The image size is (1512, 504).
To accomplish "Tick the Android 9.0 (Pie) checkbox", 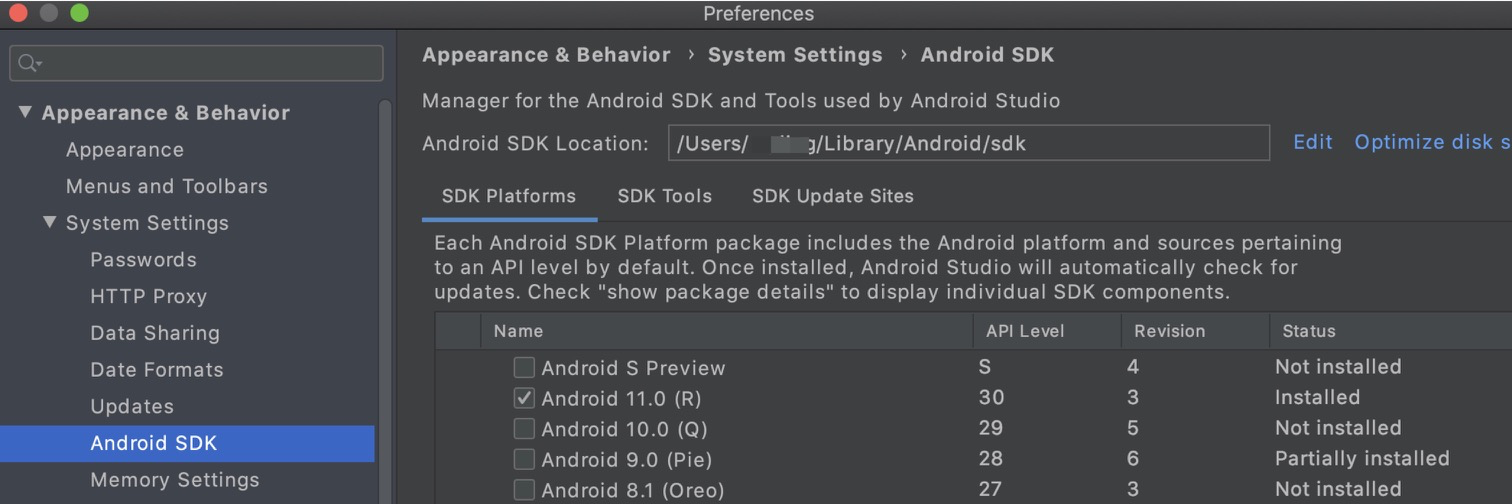I will (524, 460).
